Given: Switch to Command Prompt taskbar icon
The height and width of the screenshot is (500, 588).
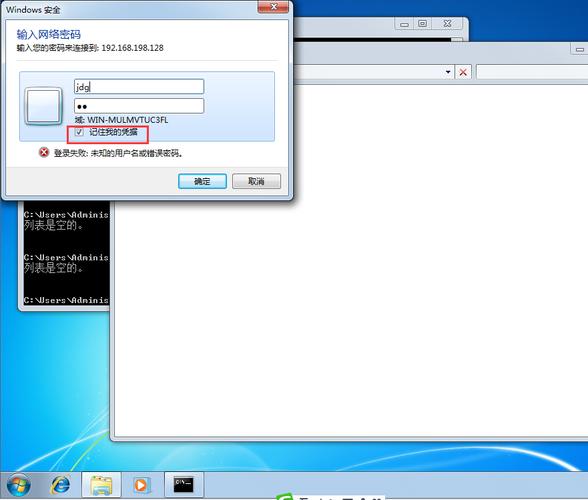Looking at the screenshot, I should click(x=184, y=485).
